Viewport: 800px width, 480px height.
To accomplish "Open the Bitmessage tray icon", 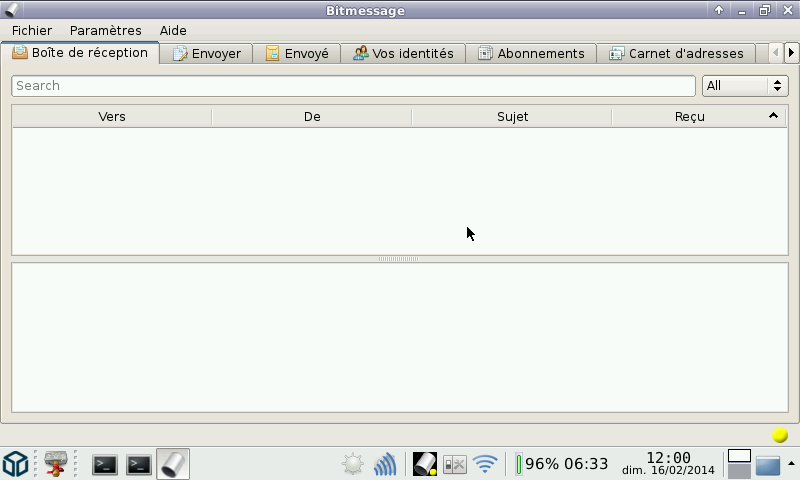I will tap(425, 464).
